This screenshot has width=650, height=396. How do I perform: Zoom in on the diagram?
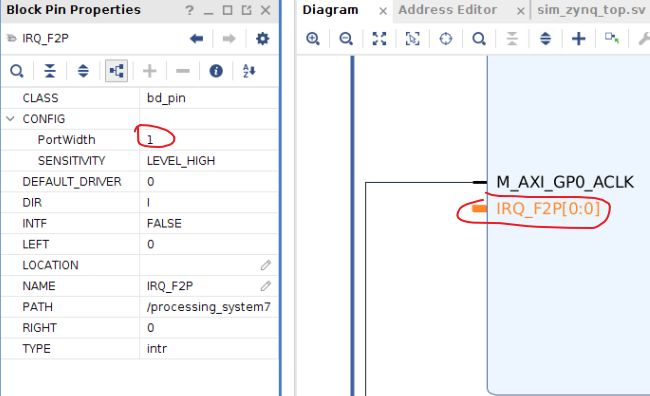click(313, 39)
